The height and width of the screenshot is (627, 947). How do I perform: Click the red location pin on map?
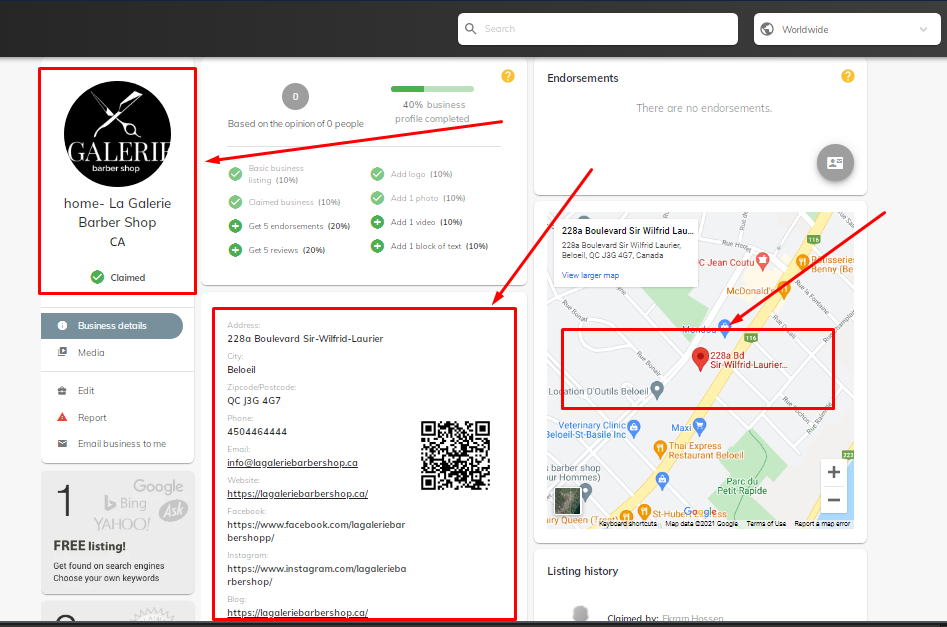coord(701,359)
